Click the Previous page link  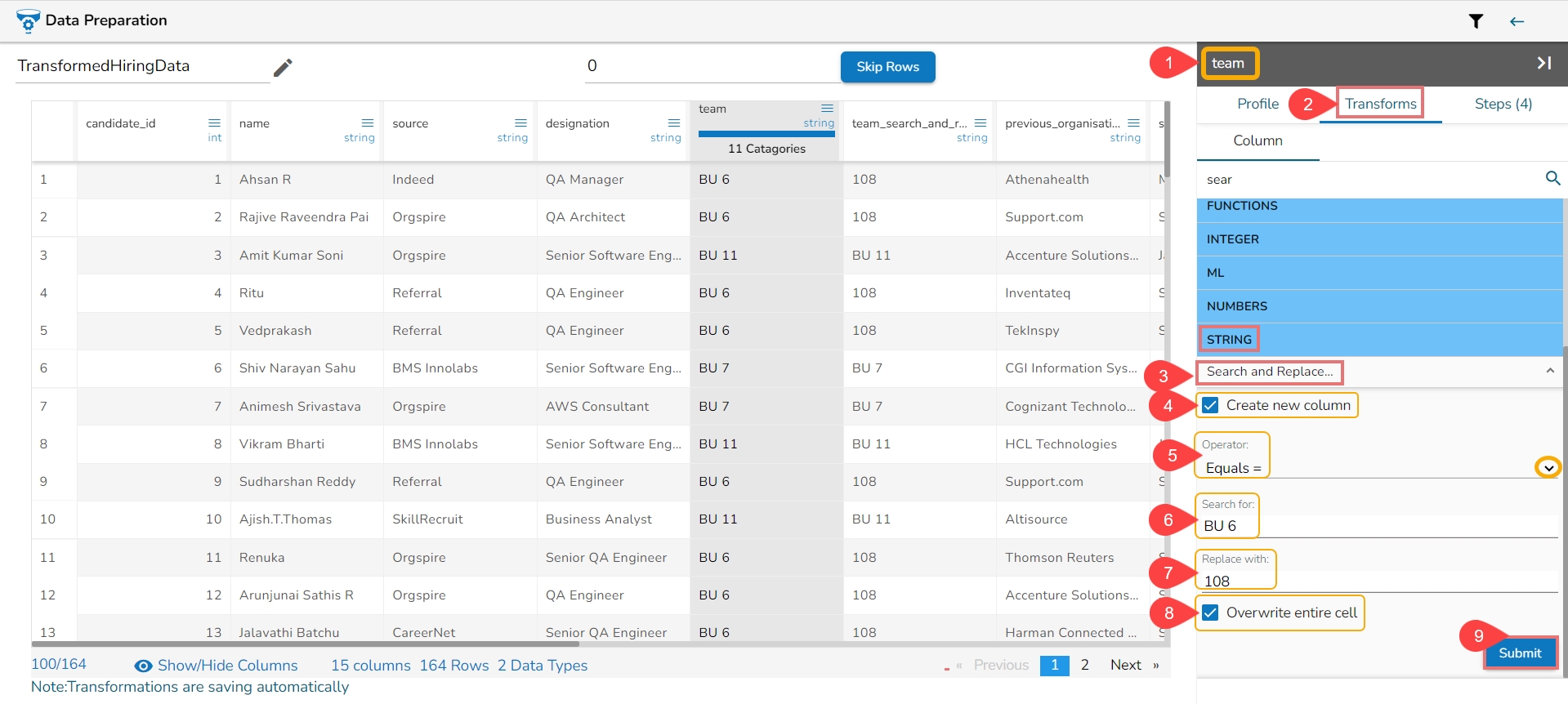click(1001, 665)
